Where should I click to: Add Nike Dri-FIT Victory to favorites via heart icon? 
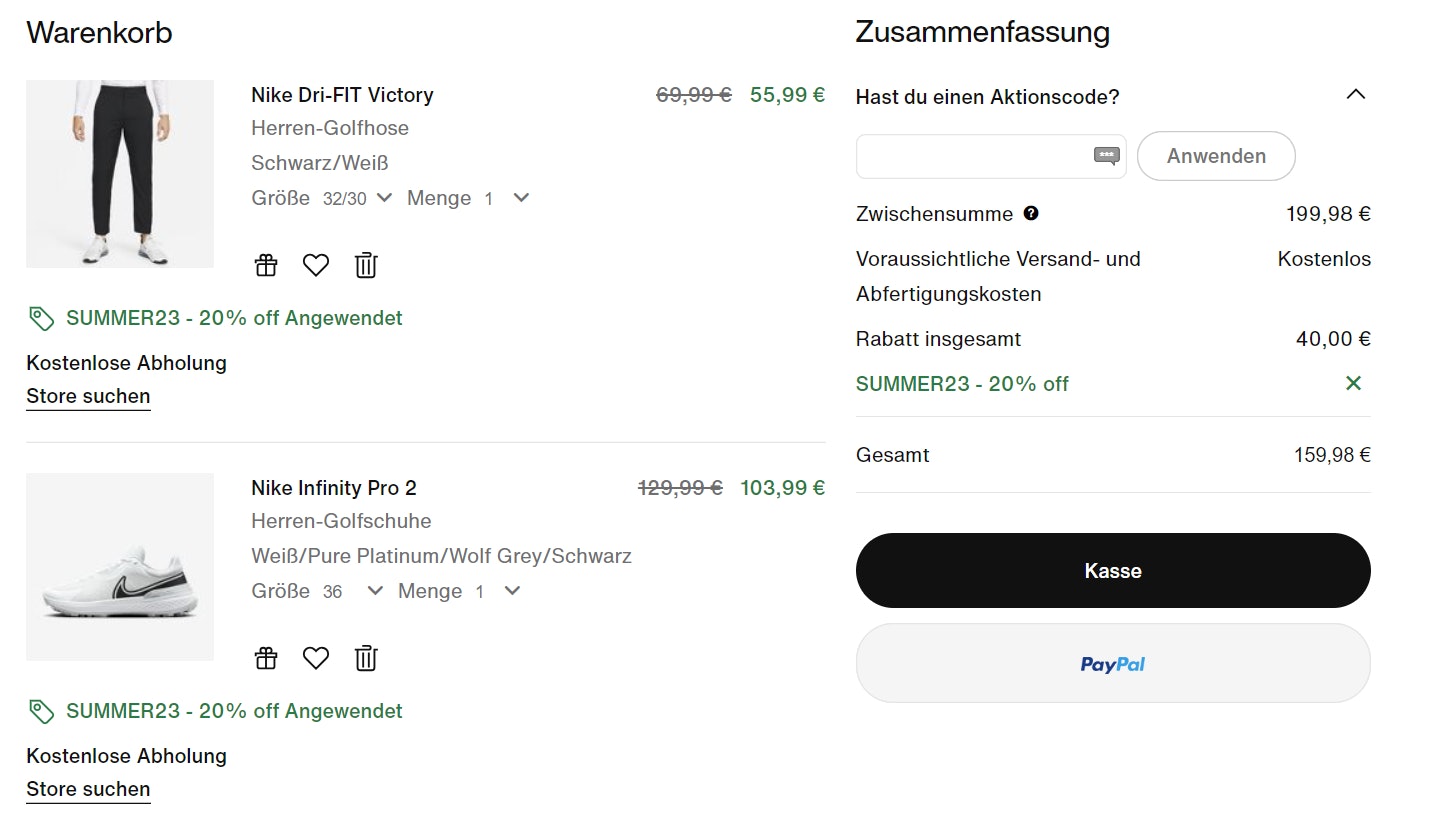pos(315,264)
